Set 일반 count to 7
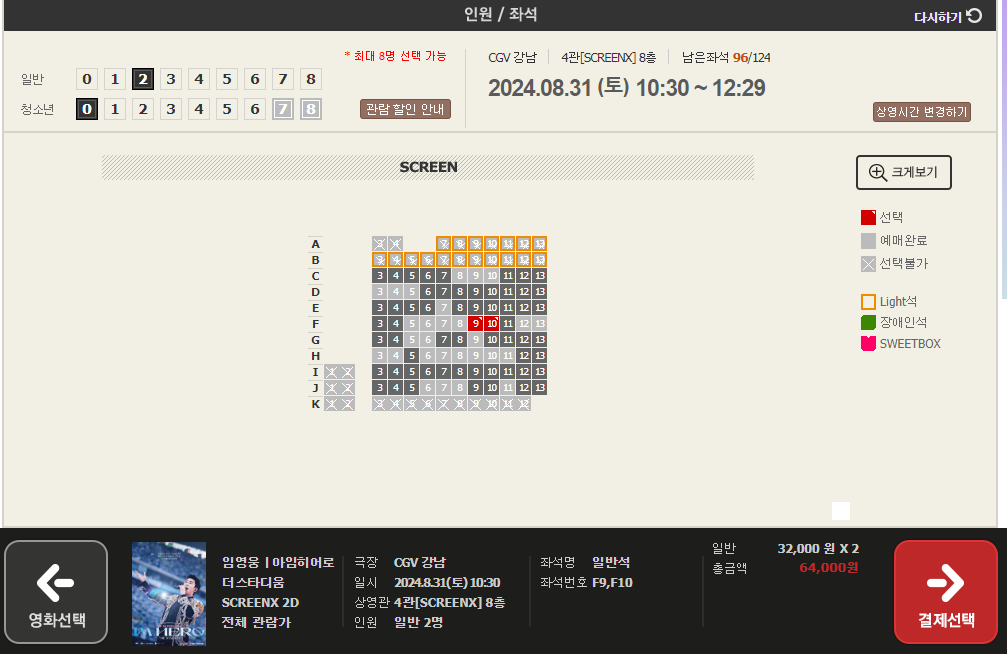Viewport: 1007px width, 654px height. pos(283,79)
